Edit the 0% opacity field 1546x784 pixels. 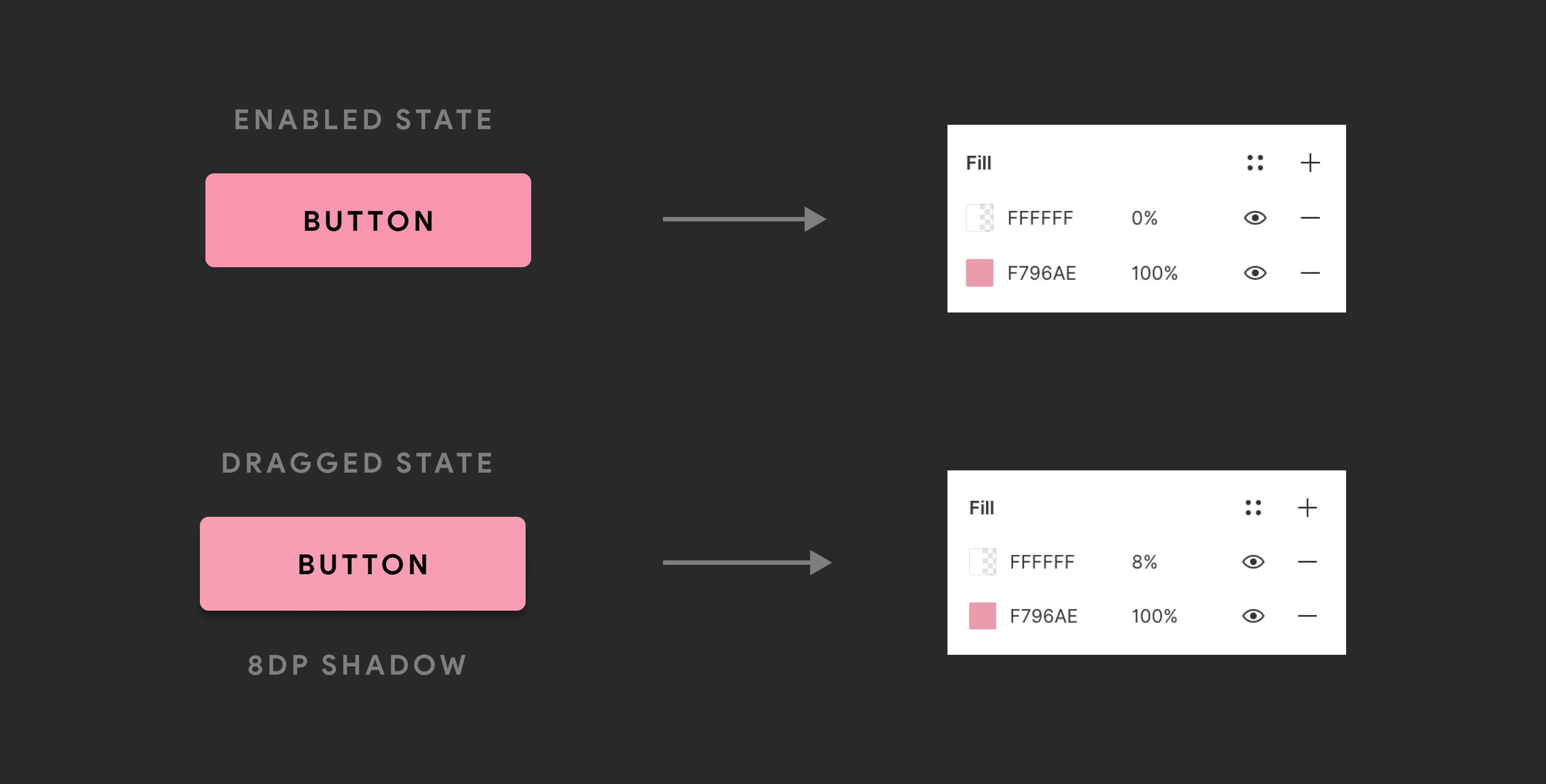1144,218
